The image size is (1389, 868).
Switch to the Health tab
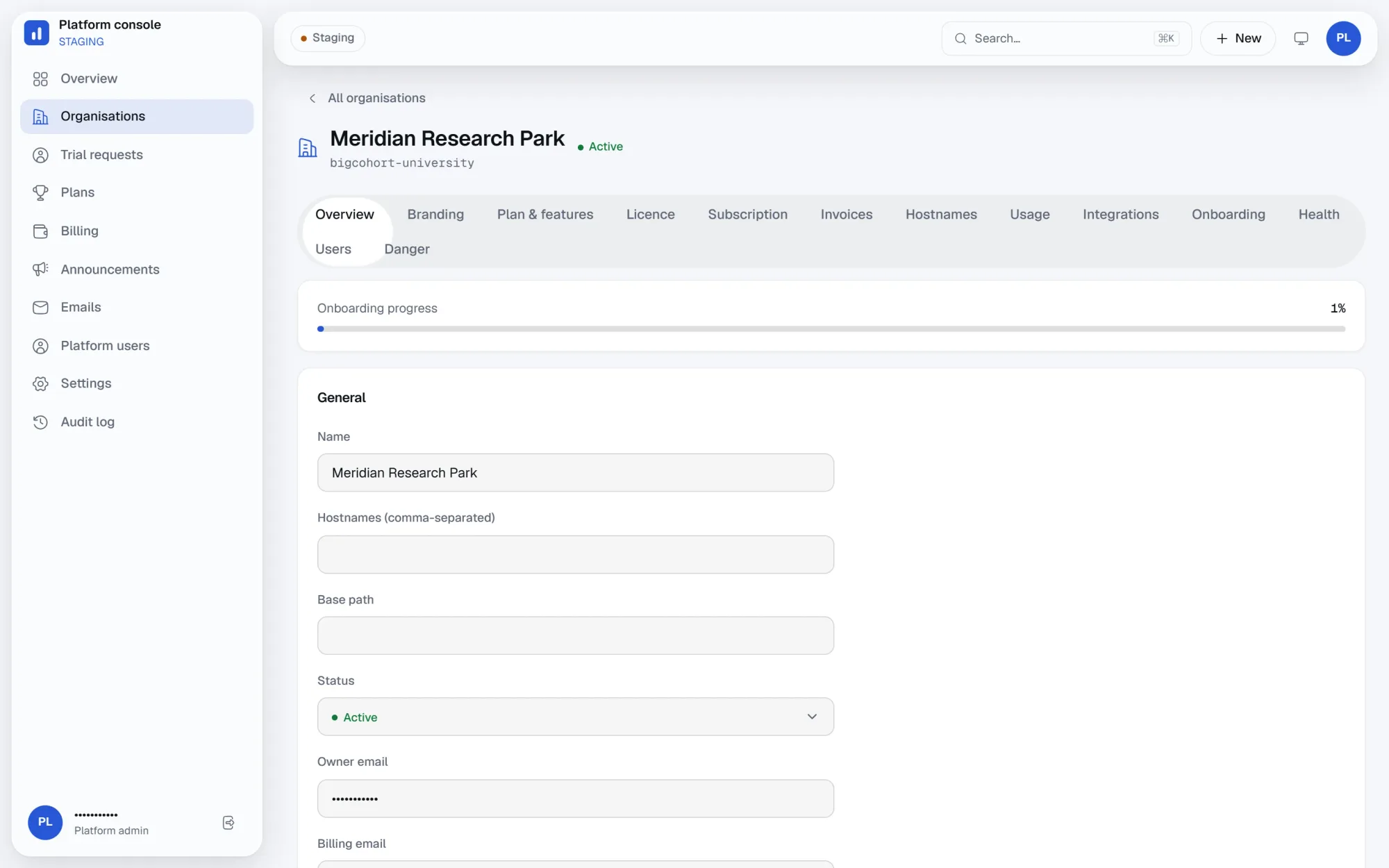point(1318,215)
